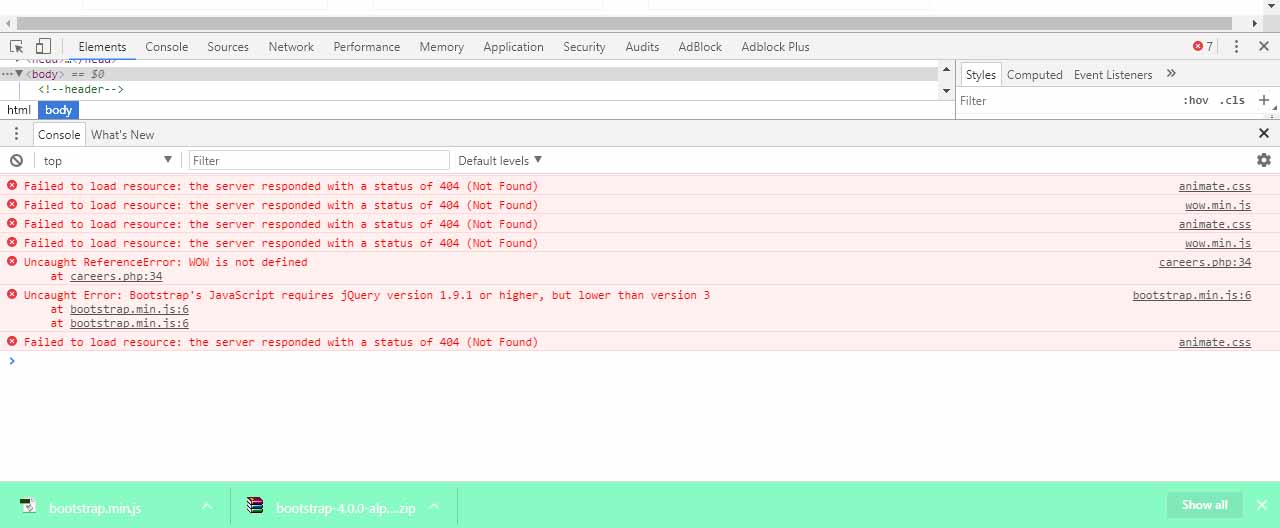The image size is (1280, 528).
Task: Open the Performance tab
Action: point(366,47)
